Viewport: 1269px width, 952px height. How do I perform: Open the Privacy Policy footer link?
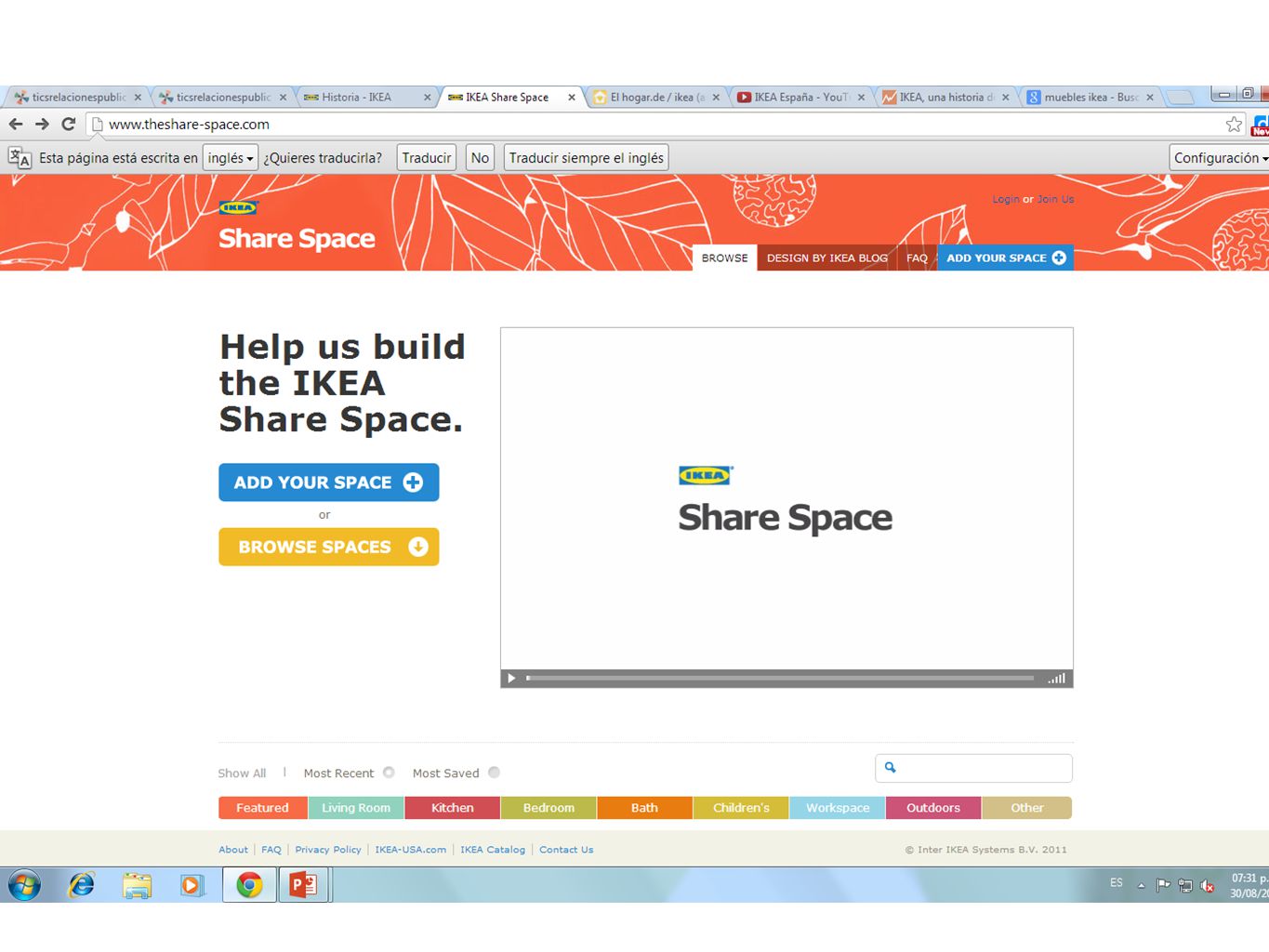click(x=328, y=850)
